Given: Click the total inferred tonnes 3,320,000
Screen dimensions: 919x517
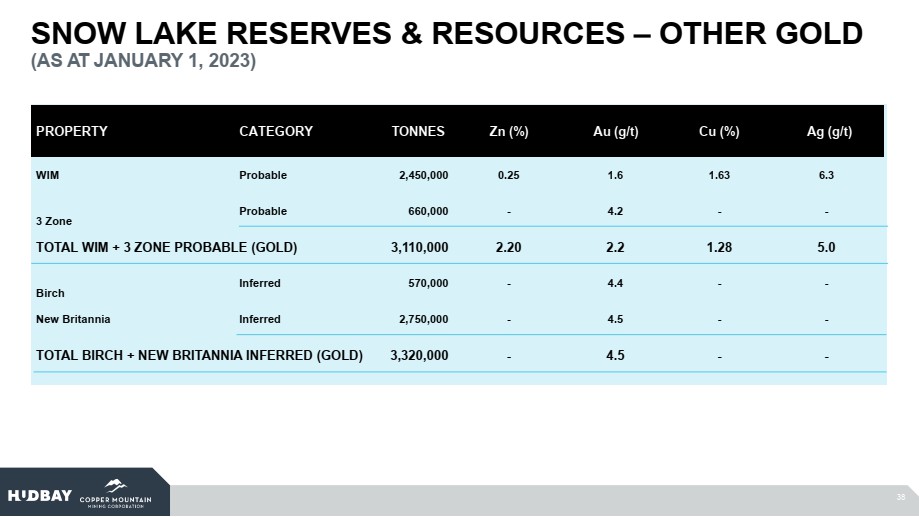Looking at the screenshot, I should [419, 355].
